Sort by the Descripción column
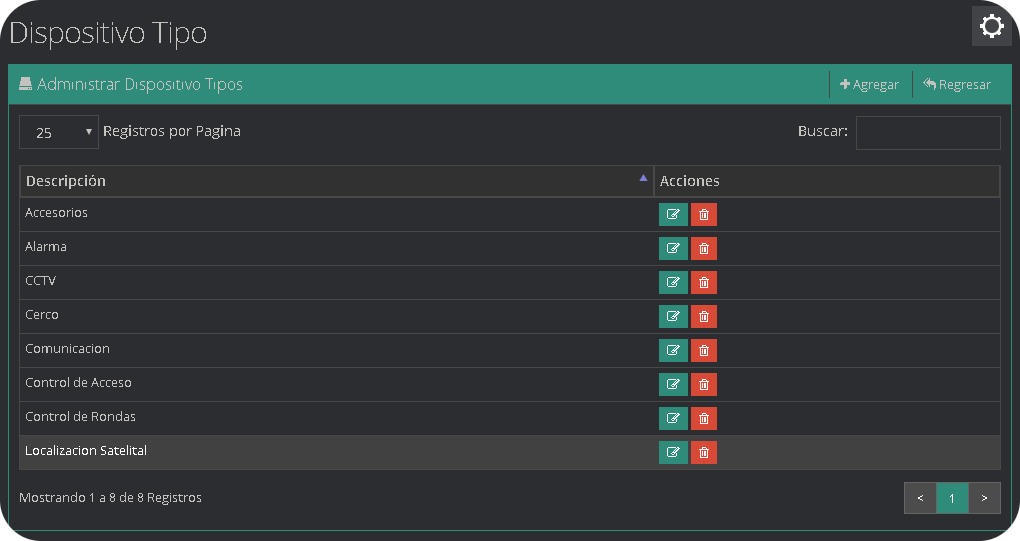Image resolution: width=1020 pixels, height=541 pixels. tap(335, 181)
